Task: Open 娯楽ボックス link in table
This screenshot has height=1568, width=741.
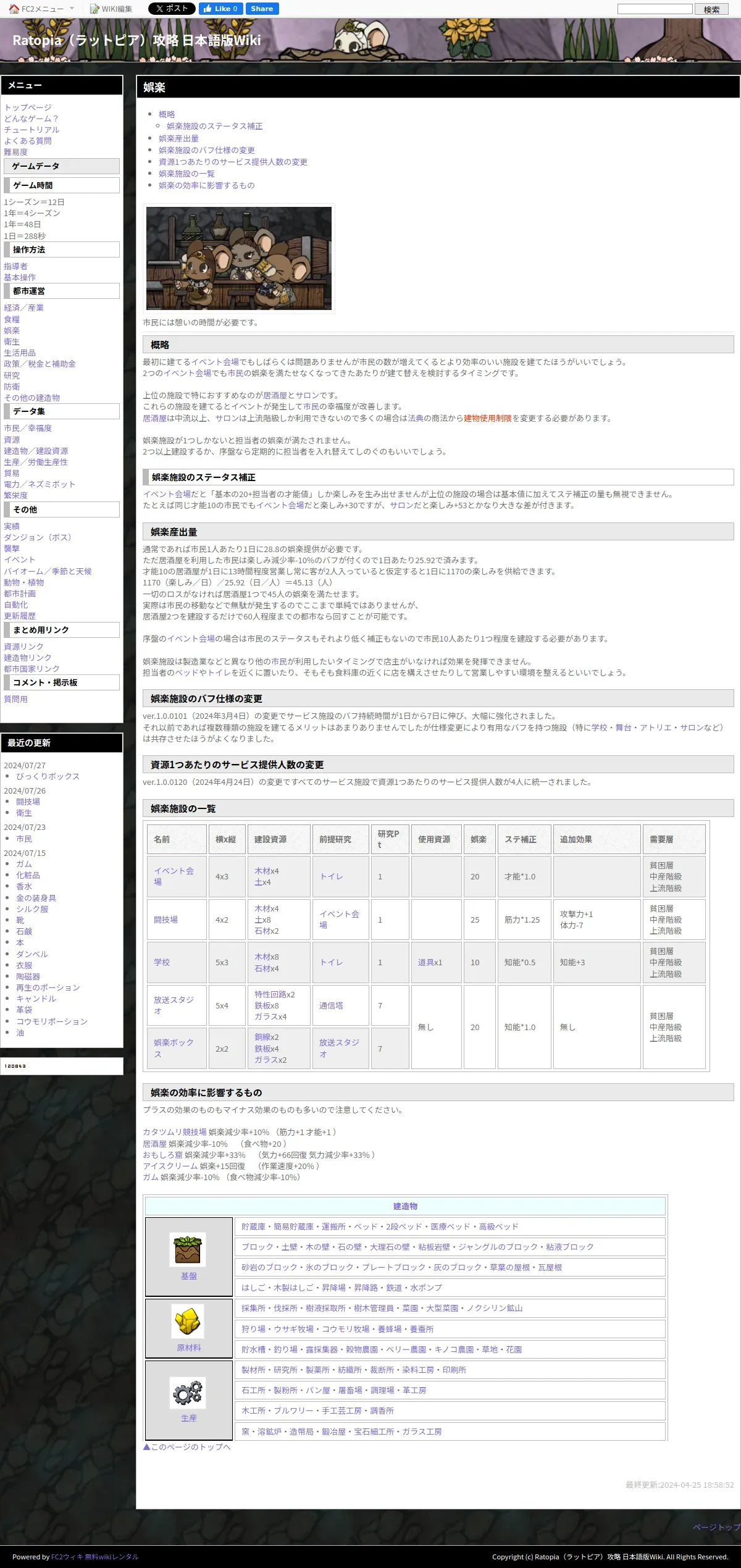Action: pyautogui.click(x=174, y=1048)
